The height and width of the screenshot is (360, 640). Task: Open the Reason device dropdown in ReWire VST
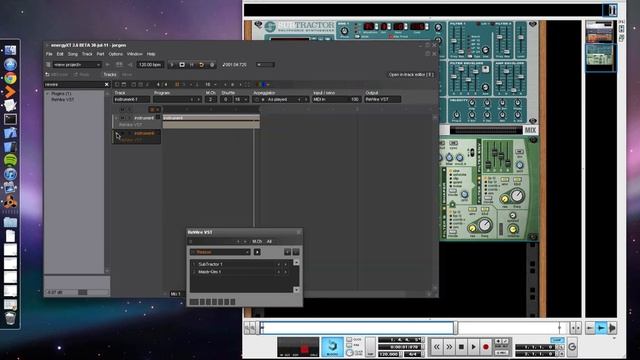tap(220, 252)
